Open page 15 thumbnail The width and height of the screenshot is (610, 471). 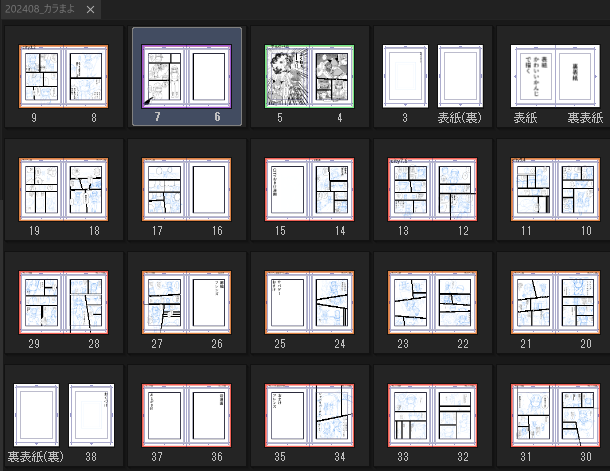[x=287, y=189]
